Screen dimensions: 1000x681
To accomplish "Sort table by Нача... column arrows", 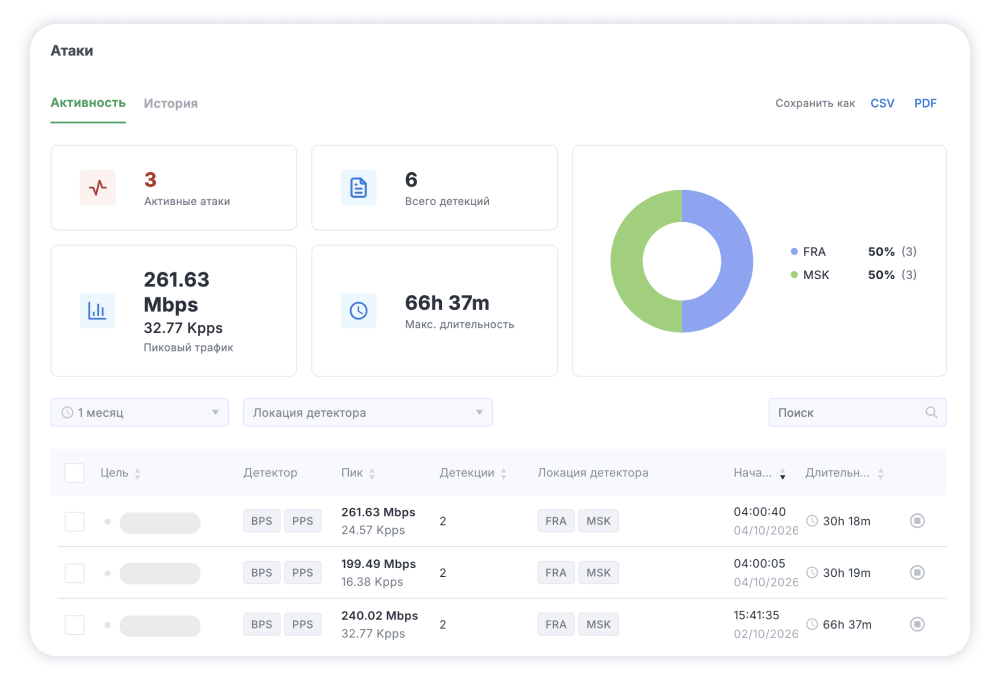I will (783, 473).
